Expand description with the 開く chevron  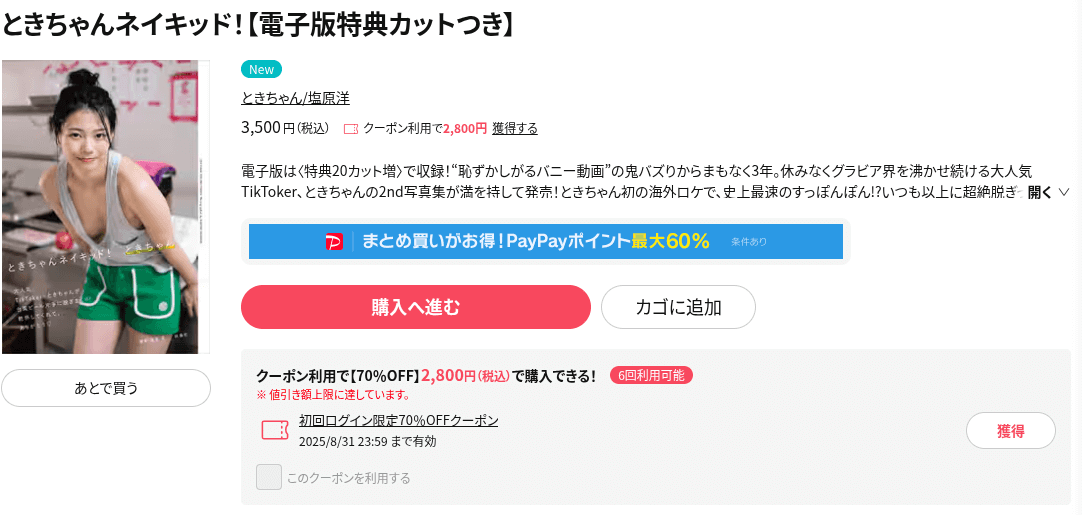pos(1063,192)
